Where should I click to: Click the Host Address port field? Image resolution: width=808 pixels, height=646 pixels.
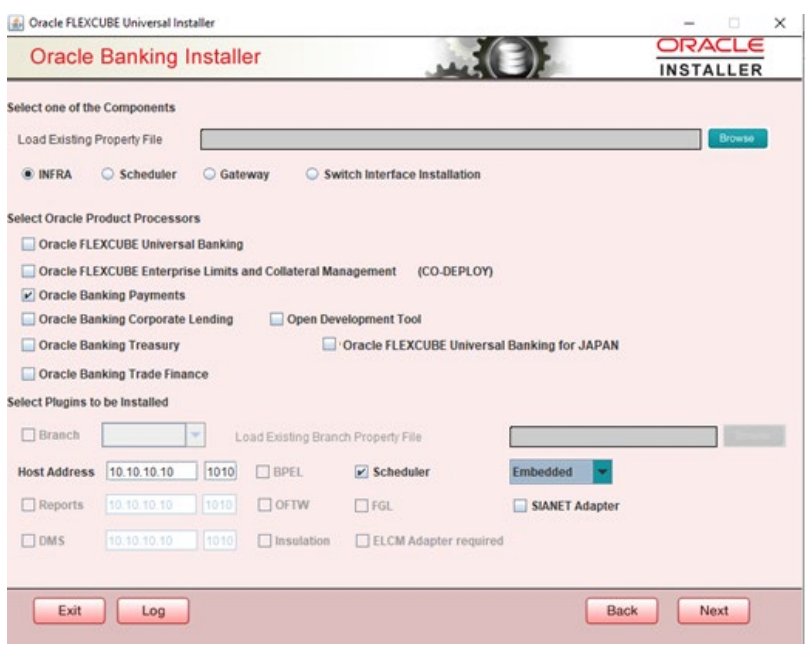click(221, 471)
